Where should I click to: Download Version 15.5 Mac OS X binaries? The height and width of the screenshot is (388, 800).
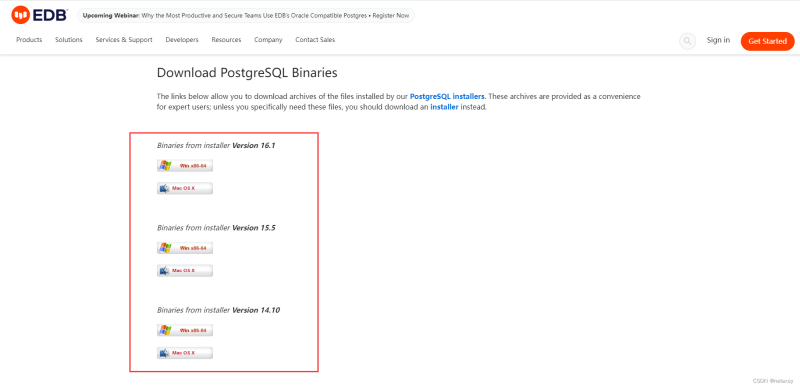185,271
